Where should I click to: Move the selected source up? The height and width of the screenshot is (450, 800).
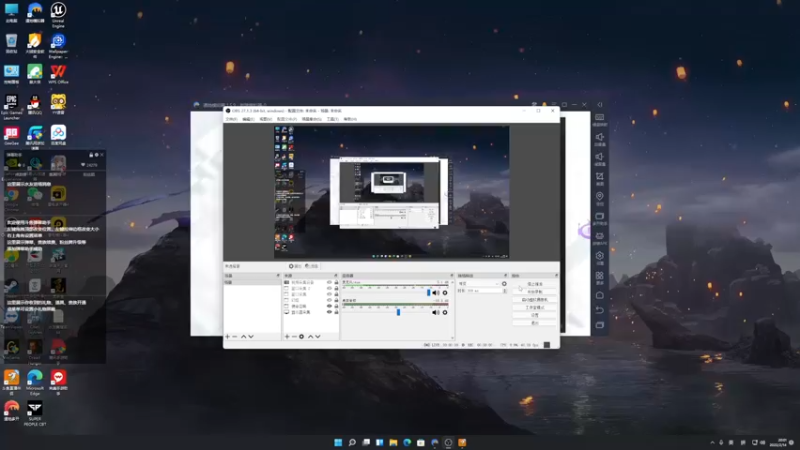pyautogui.click(x=310, y=337)
